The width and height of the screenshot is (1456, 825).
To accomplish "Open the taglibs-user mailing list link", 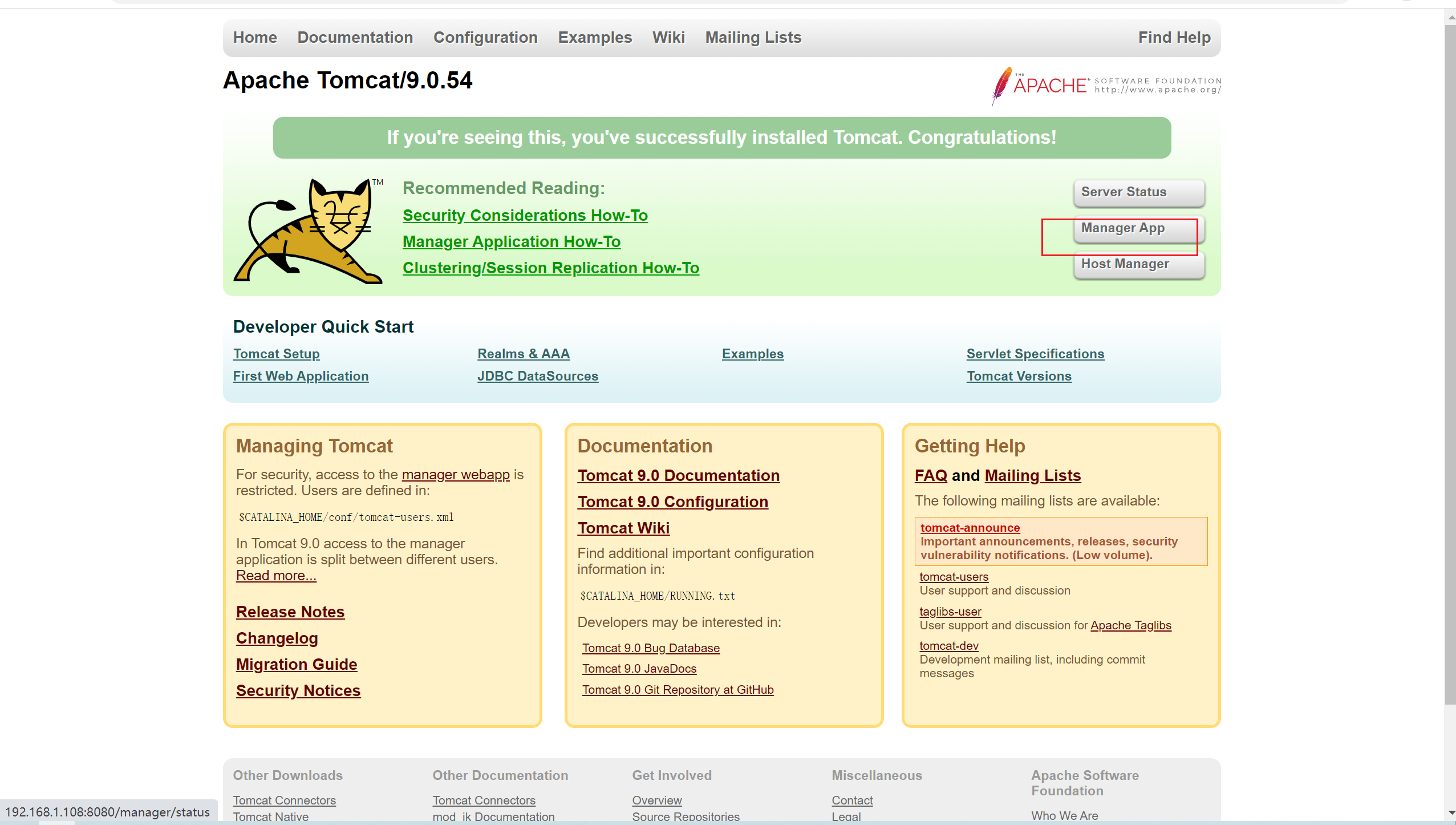I will click(950, 612).
